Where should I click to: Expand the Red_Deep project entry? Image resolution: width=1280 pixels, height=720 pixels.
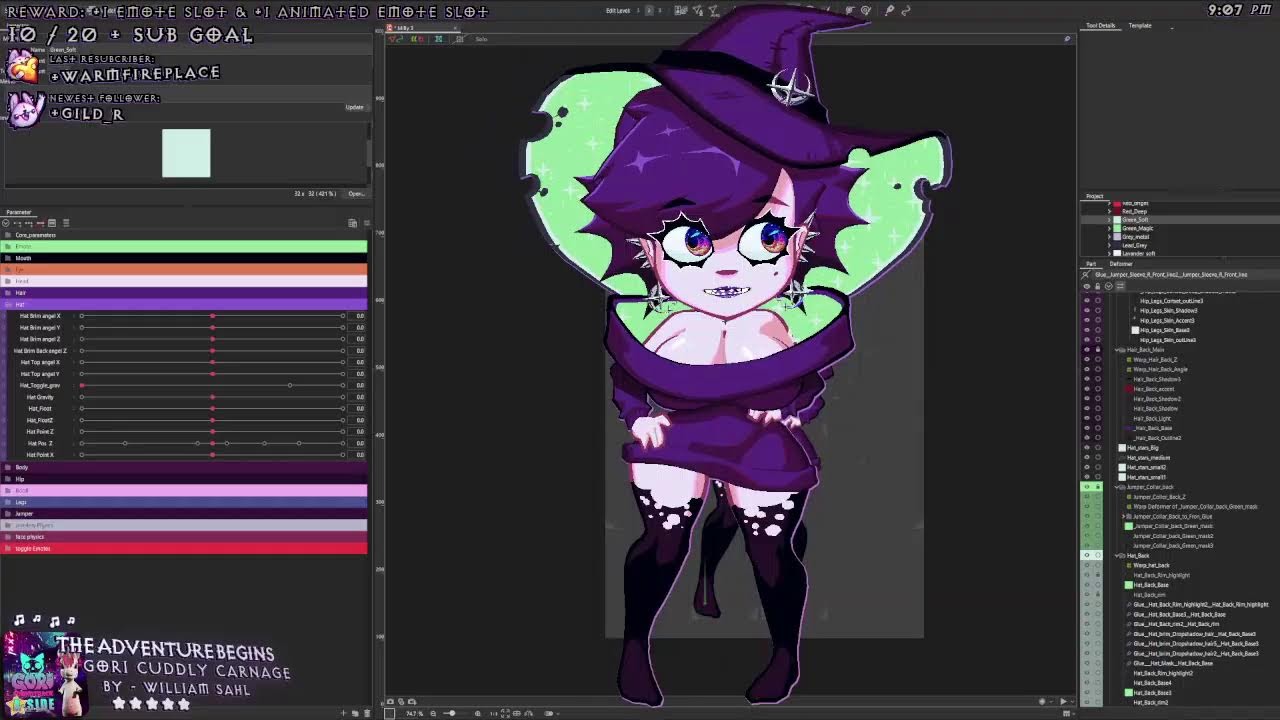[x=1110, y=211]
